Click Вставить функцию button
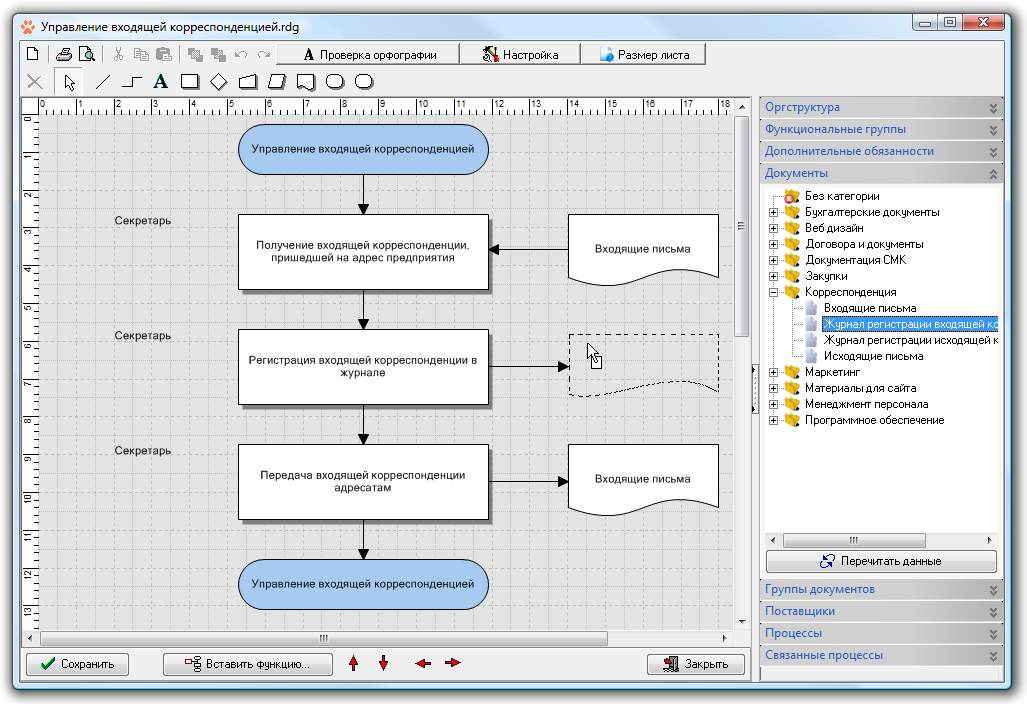 pos(248,664)
